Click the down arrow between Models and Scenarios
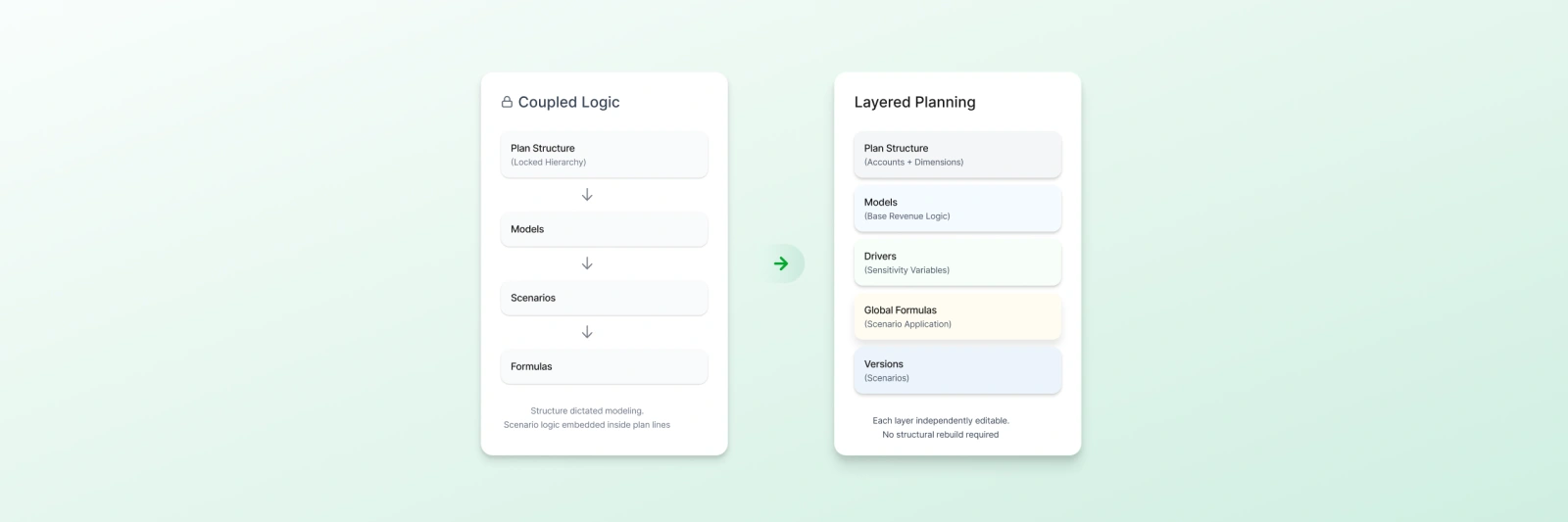1568x522 pixels. 587,263
